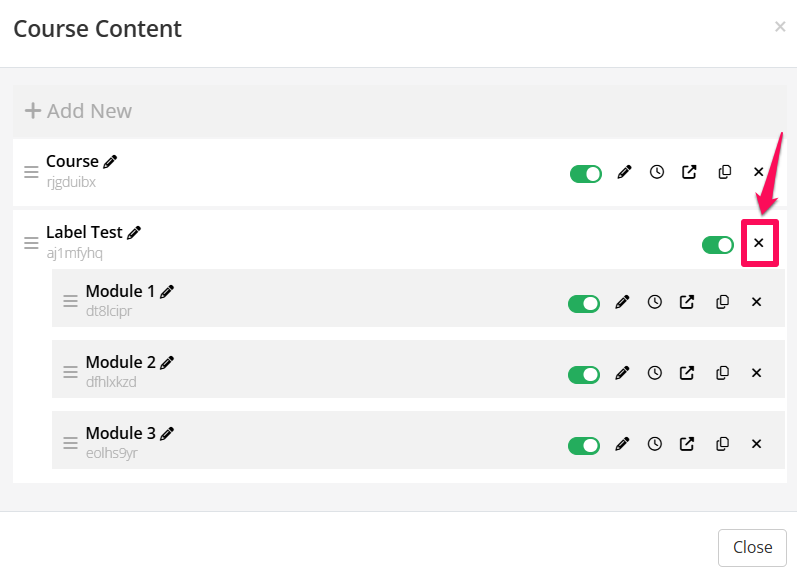Click the Label Test drag handle
Image resolution: width=797 pixels, height=576 pixels.
coord(31,243)
